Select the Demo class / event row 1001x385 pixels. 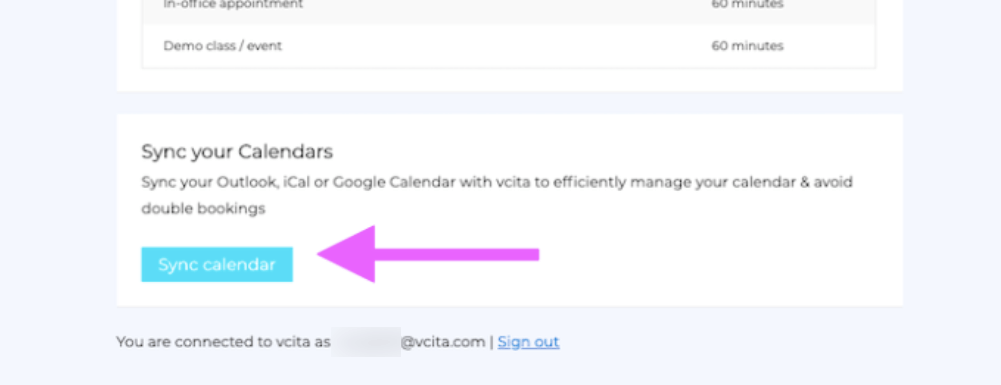click(x=509, y=46)
